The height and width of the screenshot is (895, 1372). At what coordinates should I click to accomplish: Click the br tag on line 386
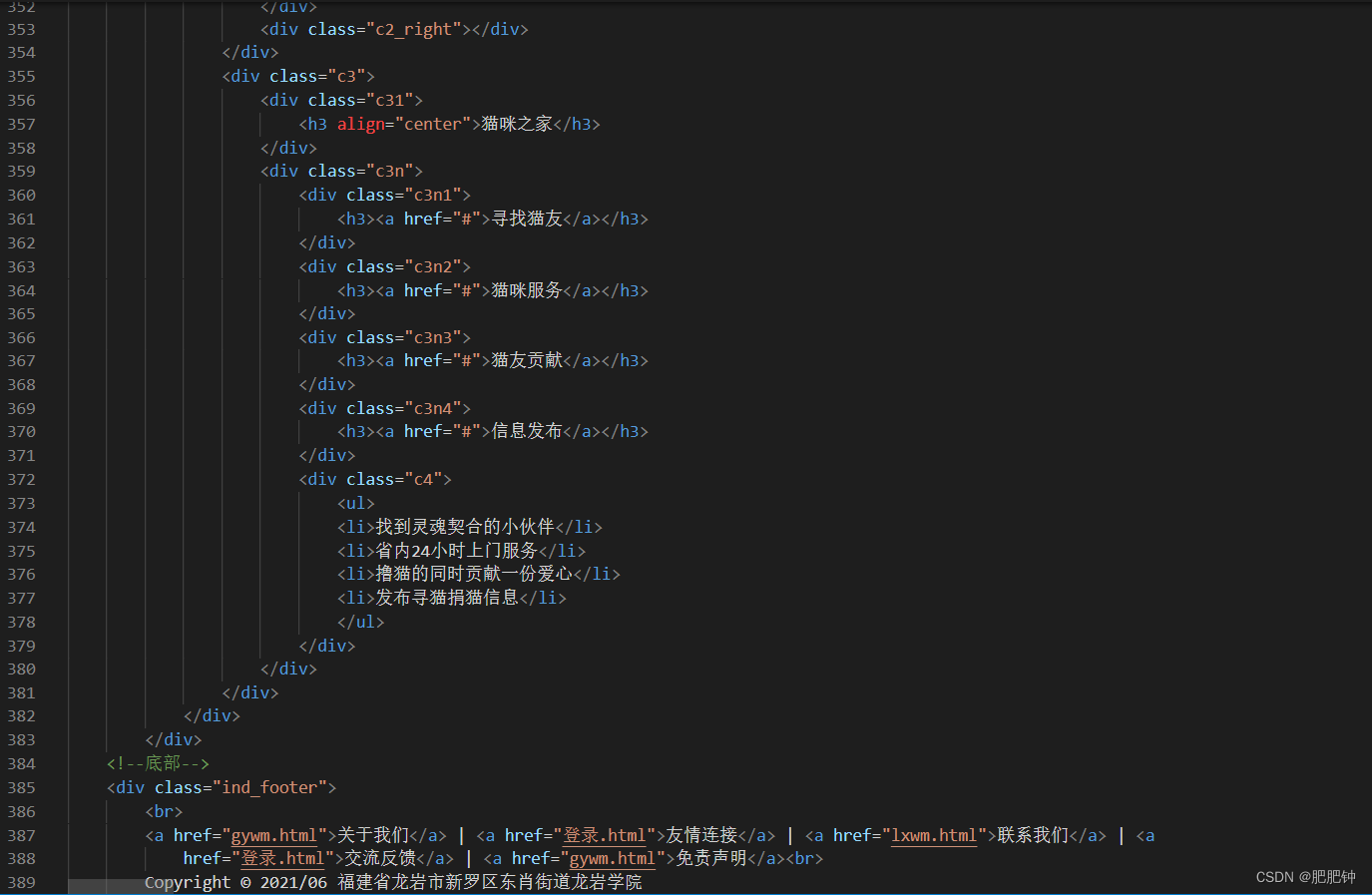(x=164, y=811)
